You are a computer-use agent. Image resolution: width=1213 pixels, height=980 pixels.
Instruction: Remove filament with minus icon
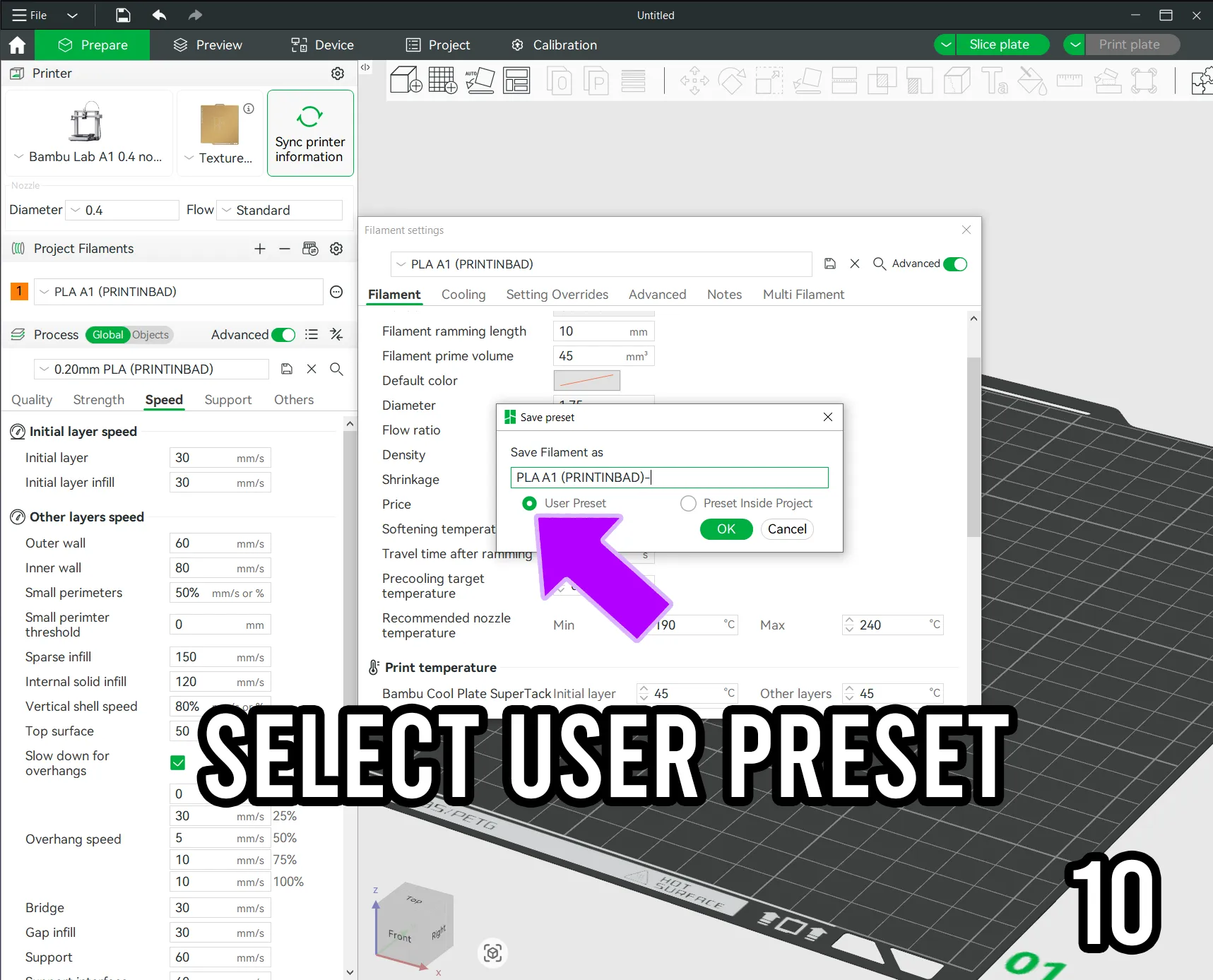(x=285, y=249)
